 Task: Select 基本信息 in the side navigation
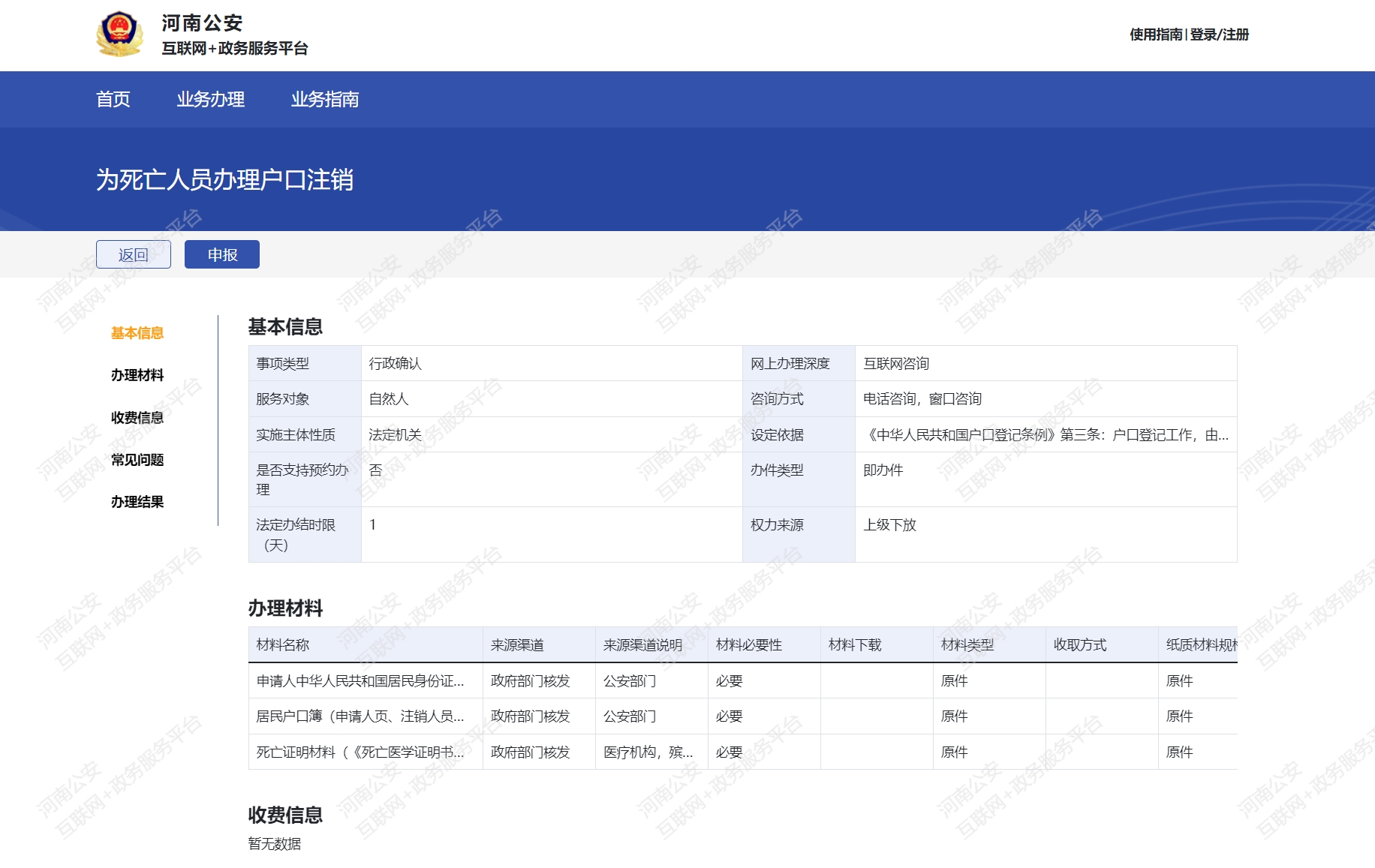137,333
